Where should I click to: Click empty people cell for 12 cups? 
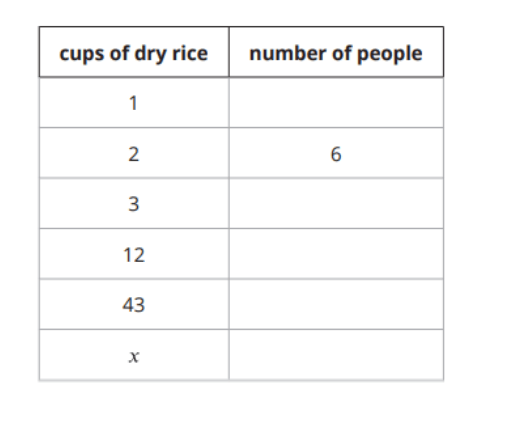tap(336, 254)
